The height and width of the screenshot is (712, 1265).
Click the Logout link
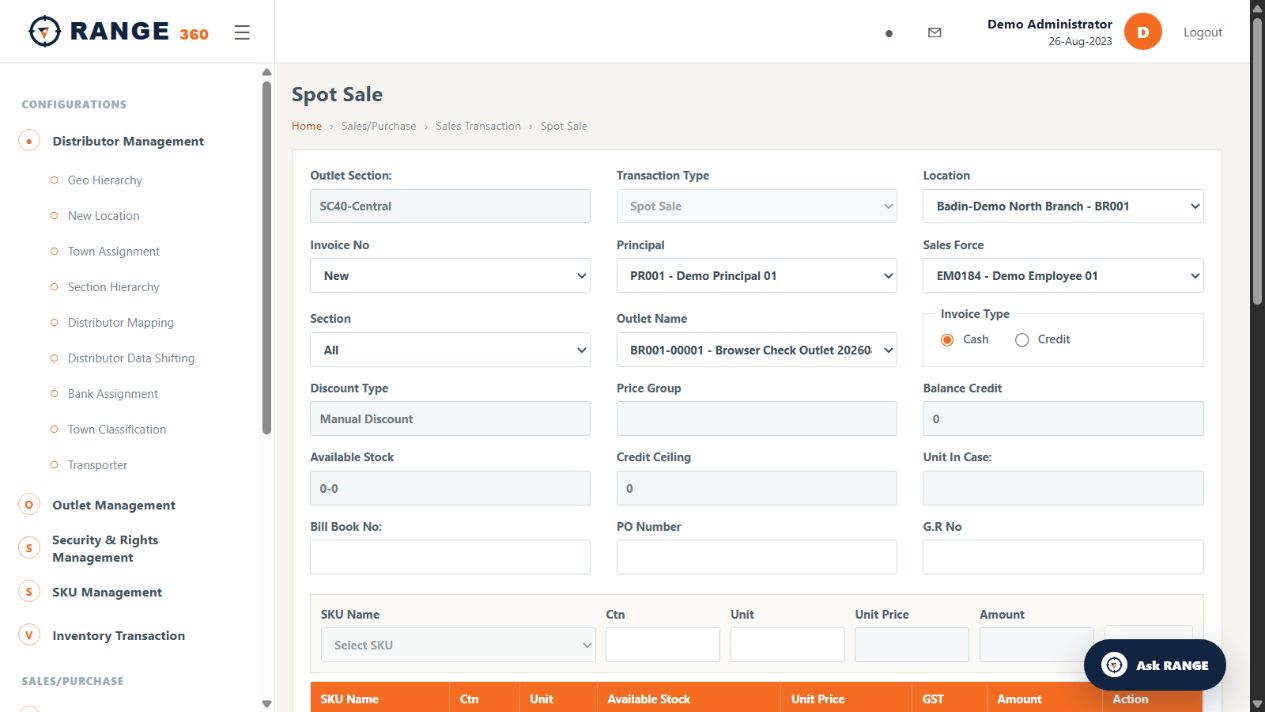1203,32
